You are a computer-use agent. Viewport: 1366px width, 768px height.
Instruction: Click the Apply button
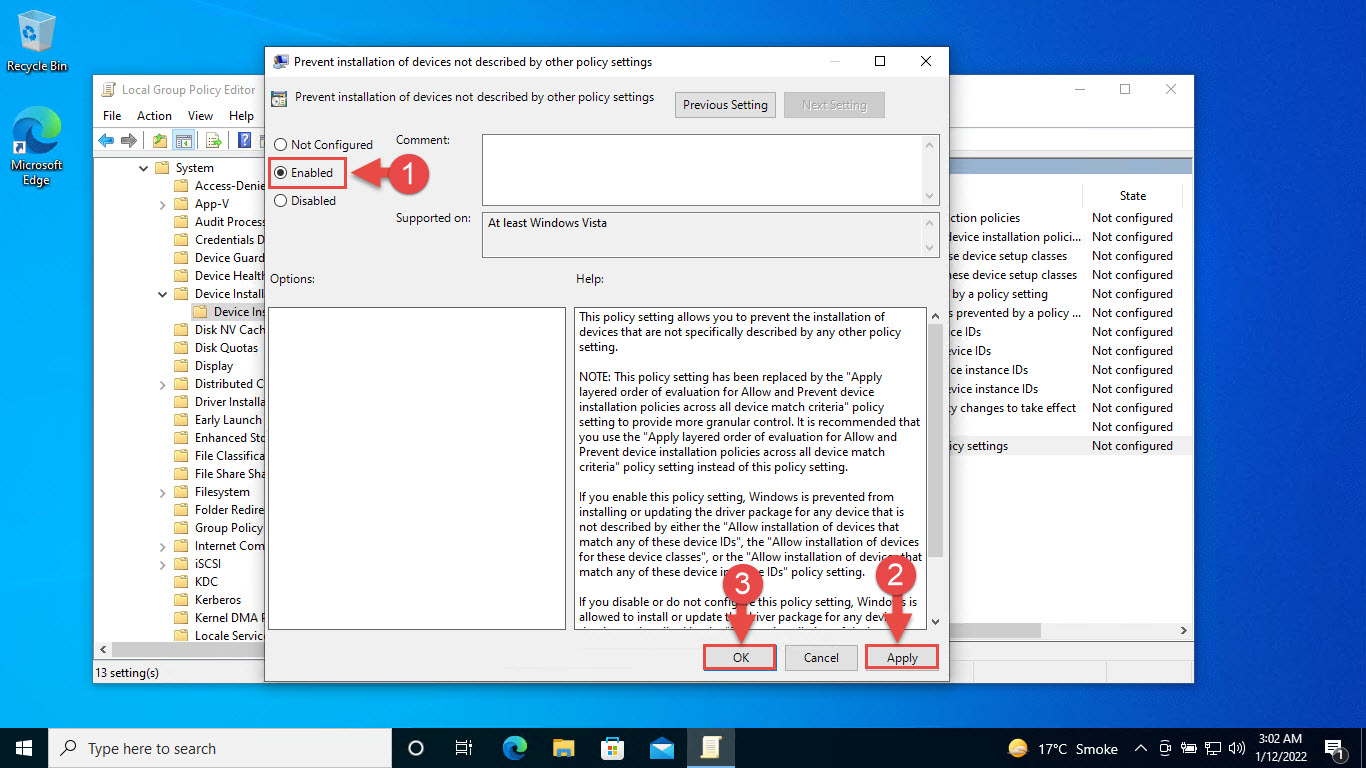[x=901, y=657]
